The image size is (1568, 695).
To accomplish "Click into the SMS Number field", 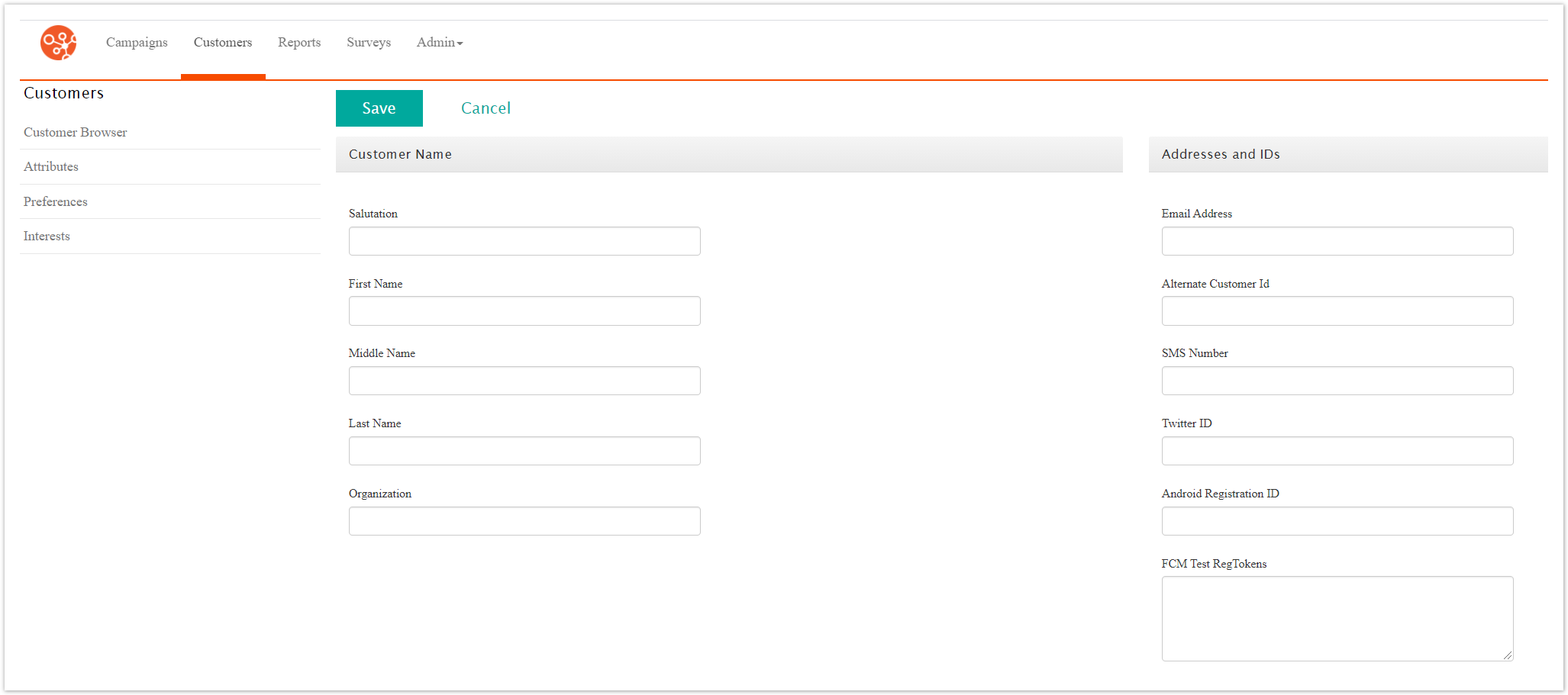I will point(1337,381).
